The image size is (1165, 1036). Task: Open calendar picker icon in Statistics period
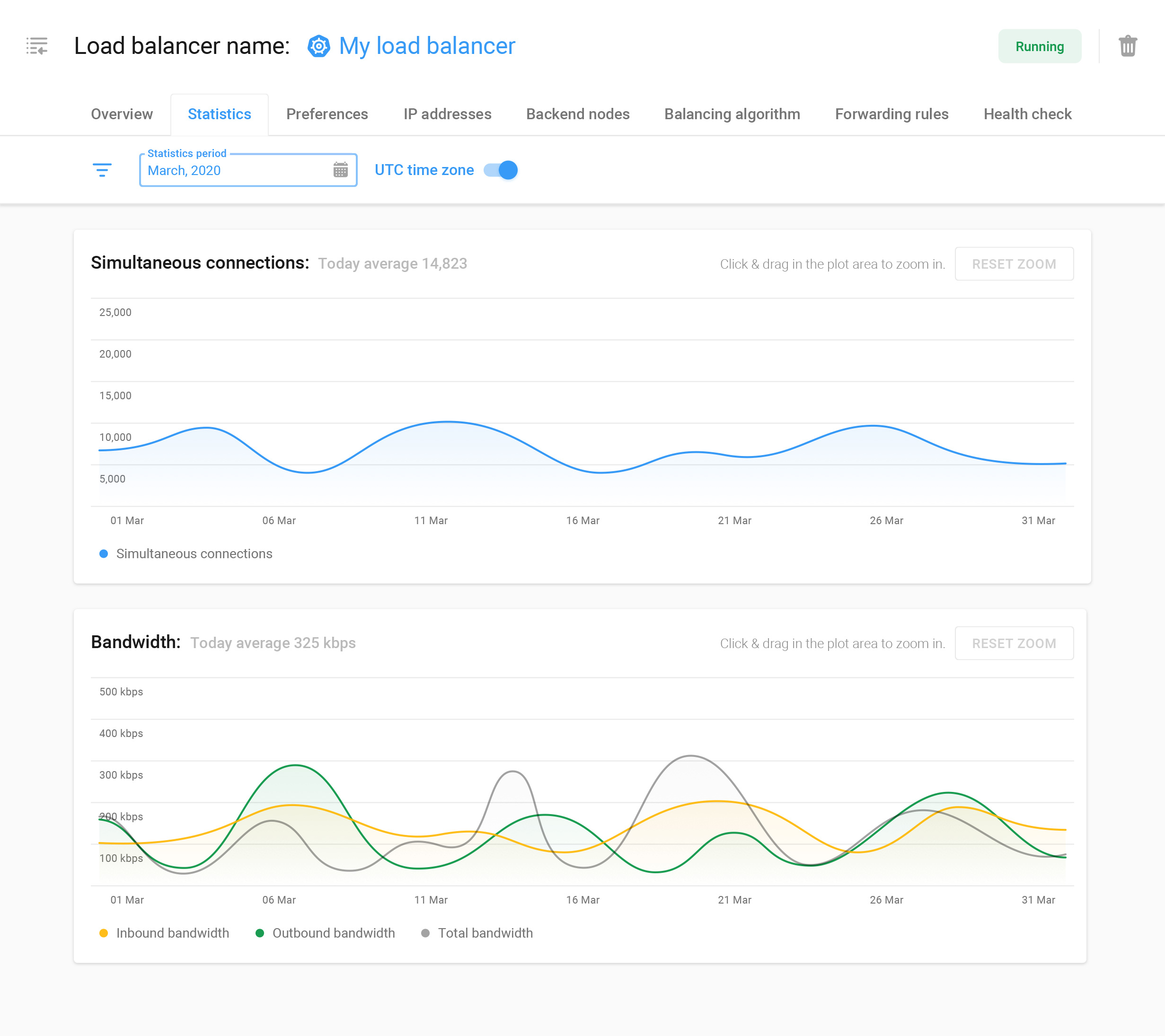click(340, 170)
